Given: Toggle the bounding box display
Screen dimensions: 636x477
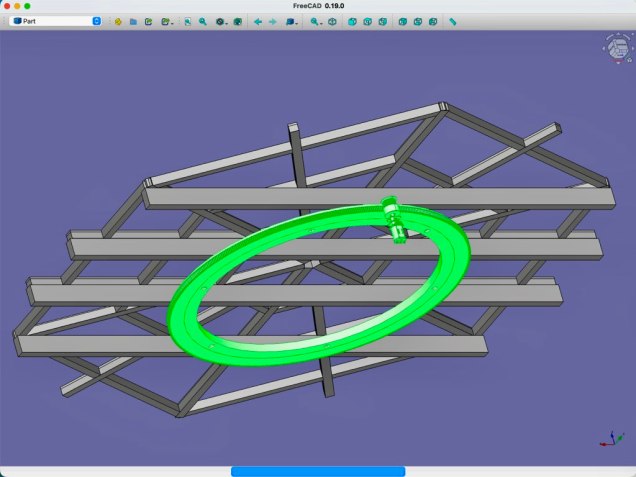Looking at the screenshot, I should click(x=237, y=21).
